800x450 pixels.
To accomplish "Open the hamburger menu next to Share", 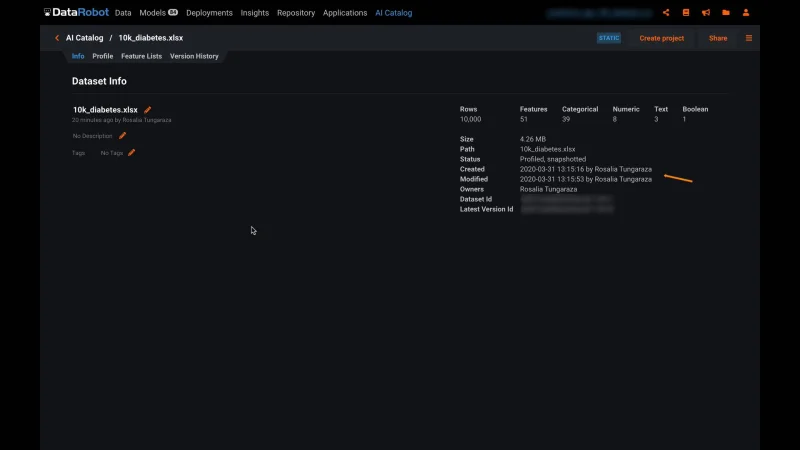I will tap(748, 38).
